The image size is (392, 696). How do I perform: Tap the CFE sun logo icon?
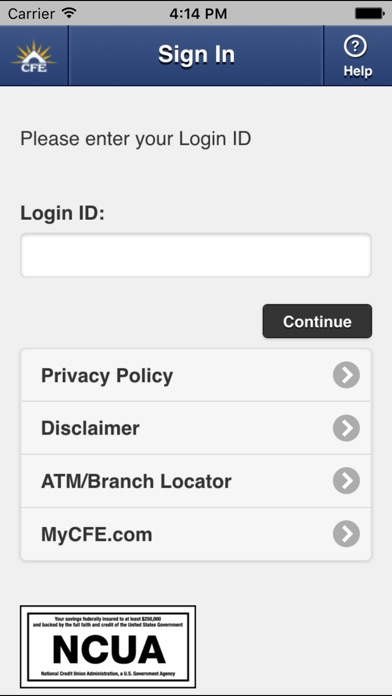(34, 56)
